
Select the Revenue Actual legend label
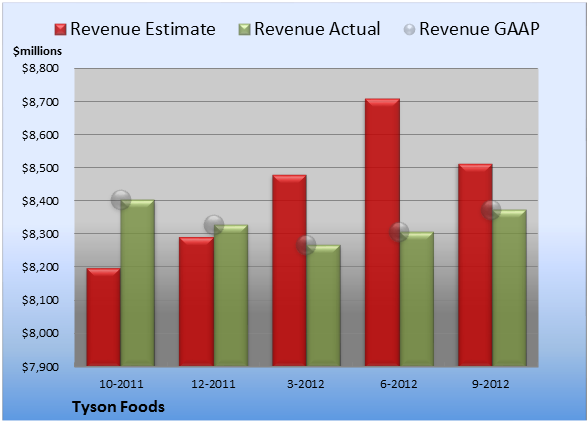[x=317, y=29]
